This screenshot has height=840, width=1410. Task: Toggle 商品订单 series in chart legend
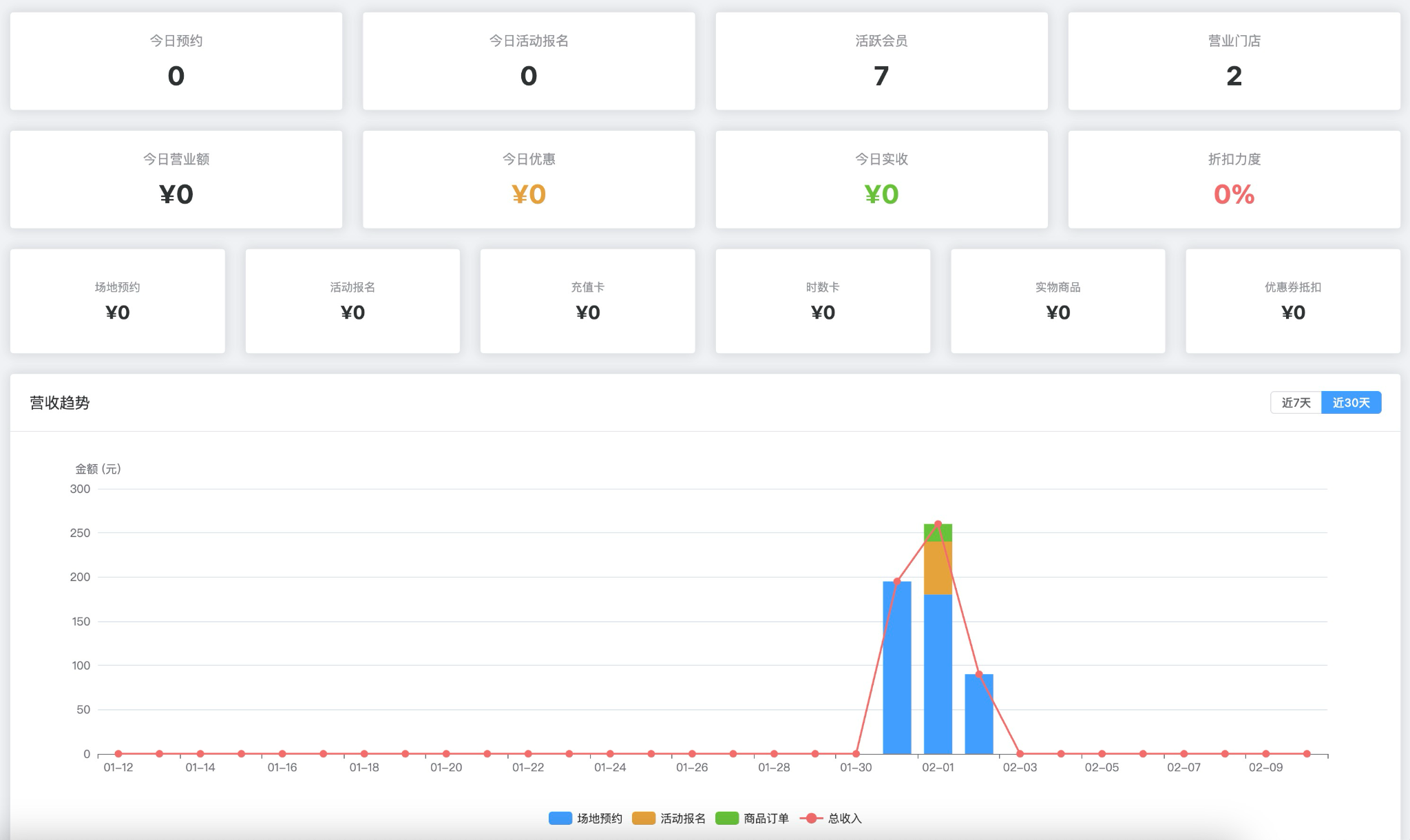(x=766, y=818)
